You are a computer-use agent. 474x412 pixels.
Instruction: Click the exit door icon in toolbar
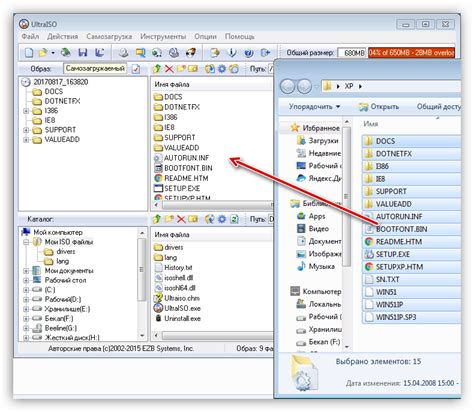point(266,53)
